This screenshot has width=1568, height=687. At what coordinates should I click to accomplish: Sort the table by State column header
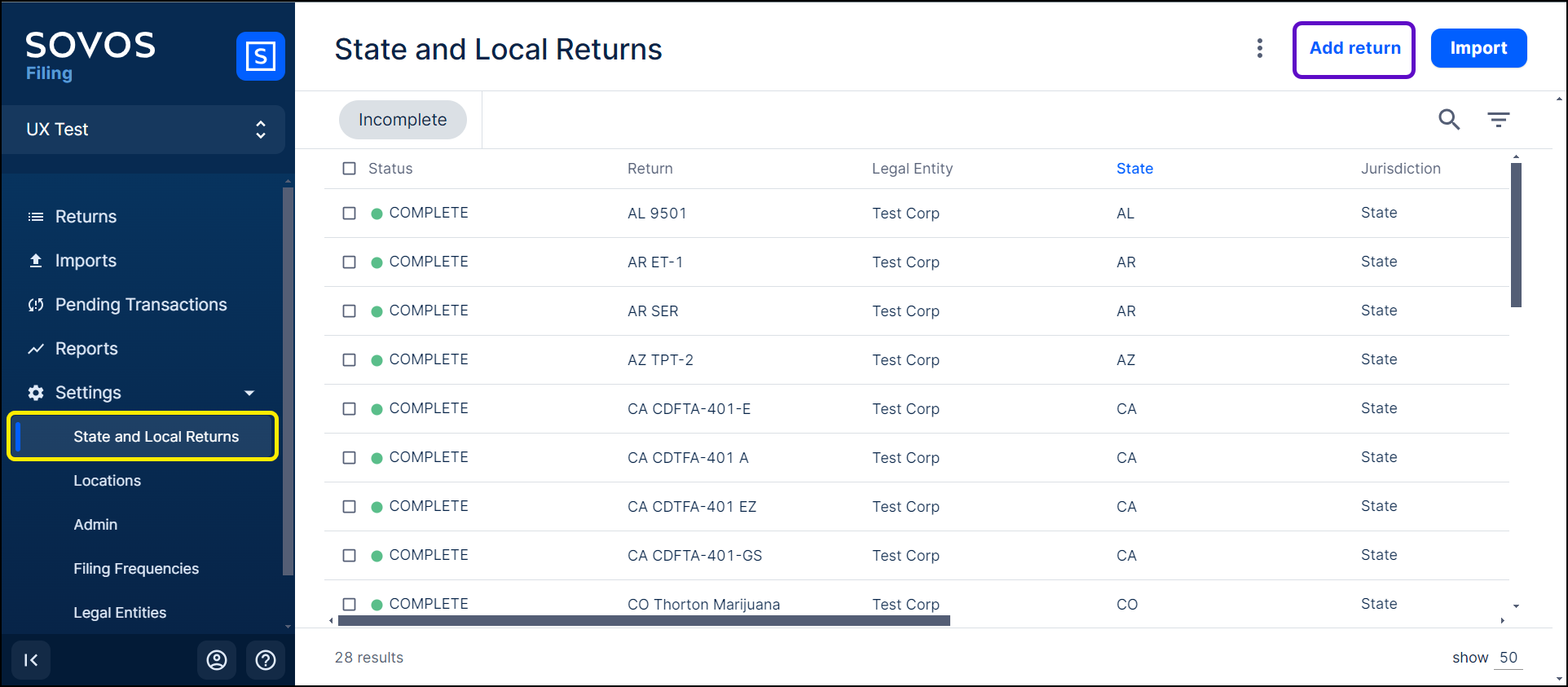coord(1134,169)
